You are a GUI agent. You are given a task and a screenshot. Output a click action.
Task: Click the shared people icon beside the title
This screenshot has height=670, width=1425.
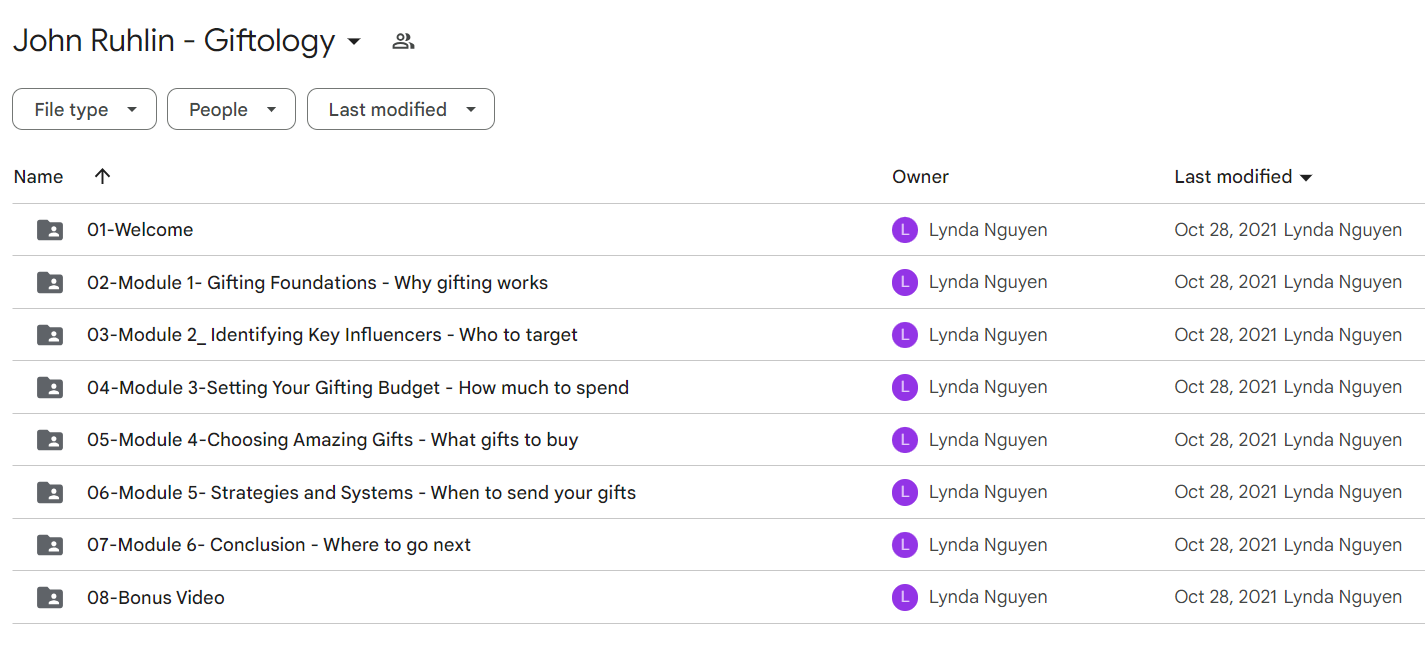[403, 41]
